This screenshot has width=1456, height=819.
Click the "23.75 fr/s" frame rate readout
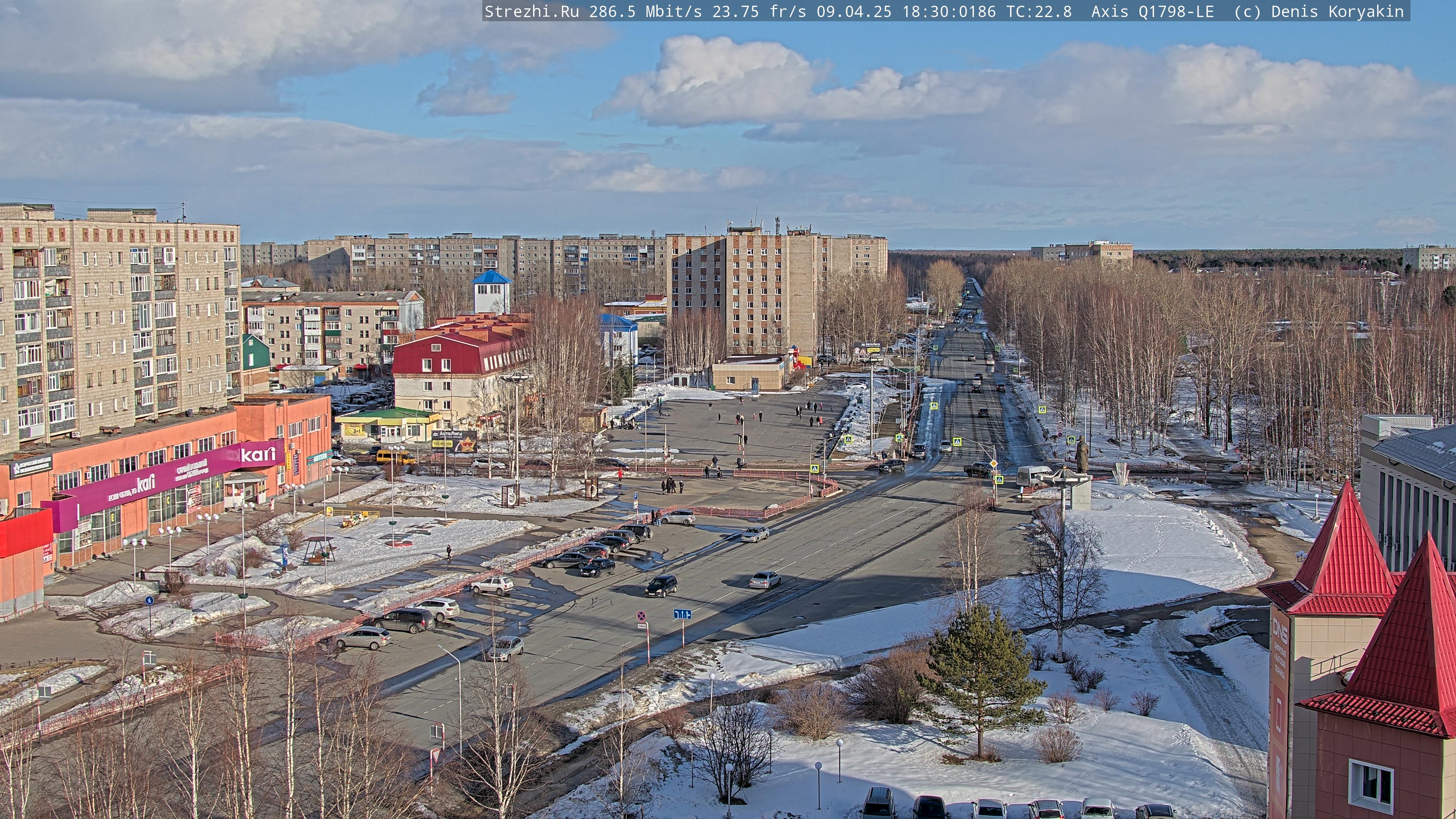759,11
